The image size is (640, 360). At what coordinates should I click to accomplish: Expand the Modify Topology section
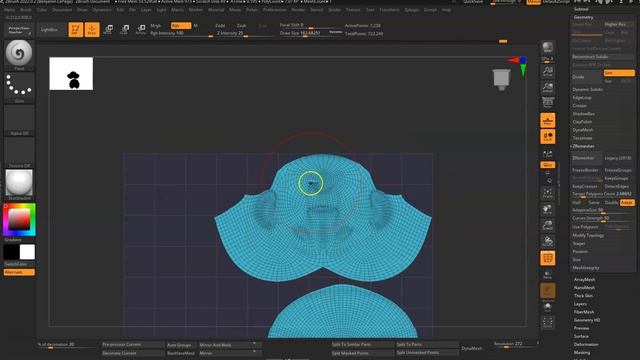click(588, 236)
